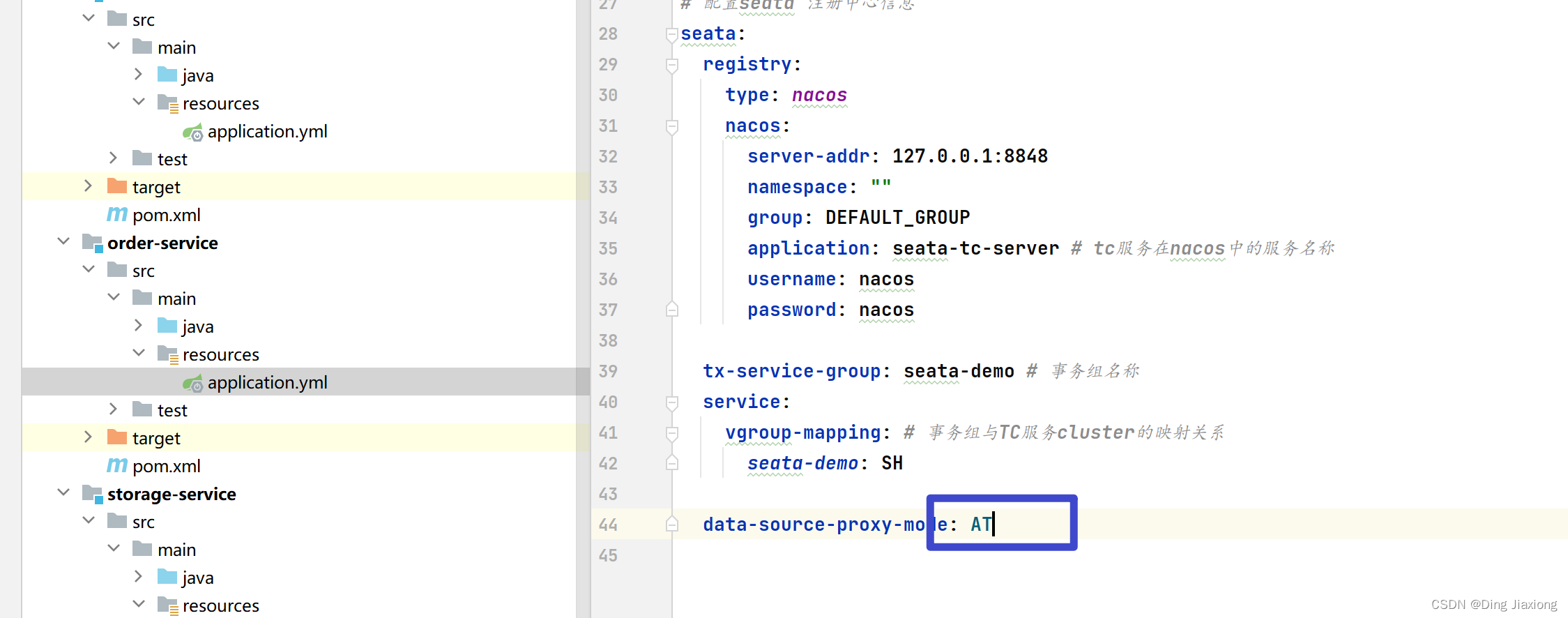Click the username key on line 36
Image resolution: width=1568 pixels, height=618 pixels.
coord(791,279)
